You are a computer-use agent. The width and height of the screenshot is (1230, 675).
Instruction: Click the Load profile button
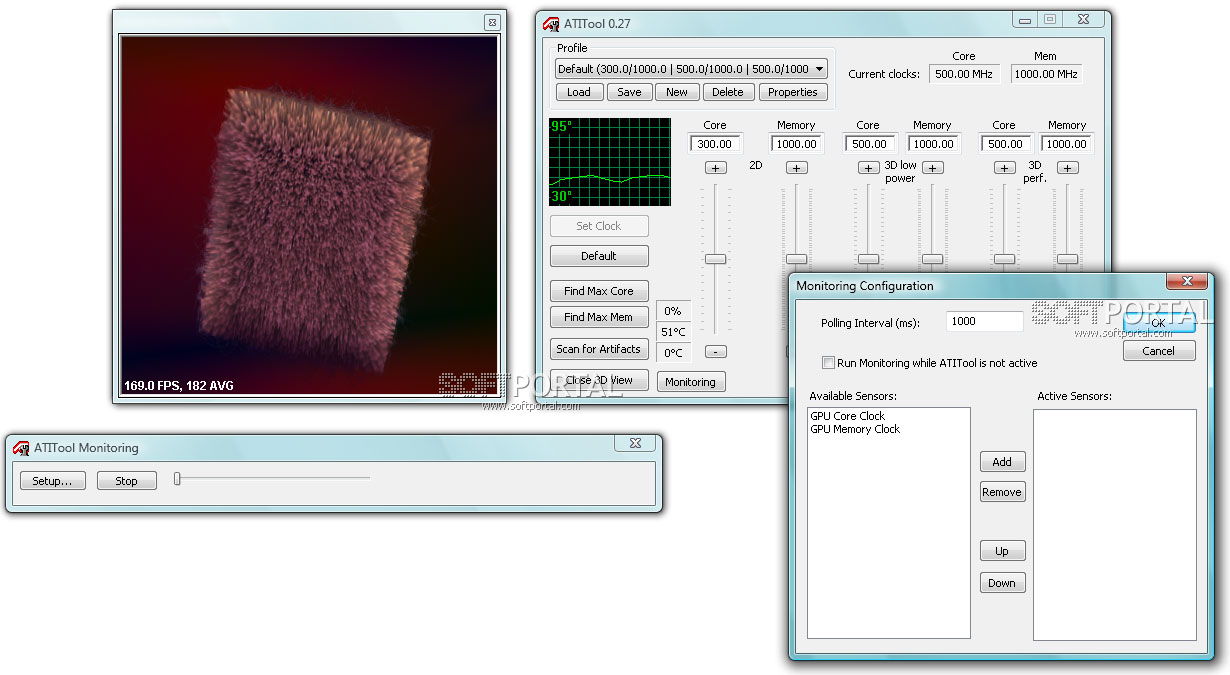click(579, 92)
